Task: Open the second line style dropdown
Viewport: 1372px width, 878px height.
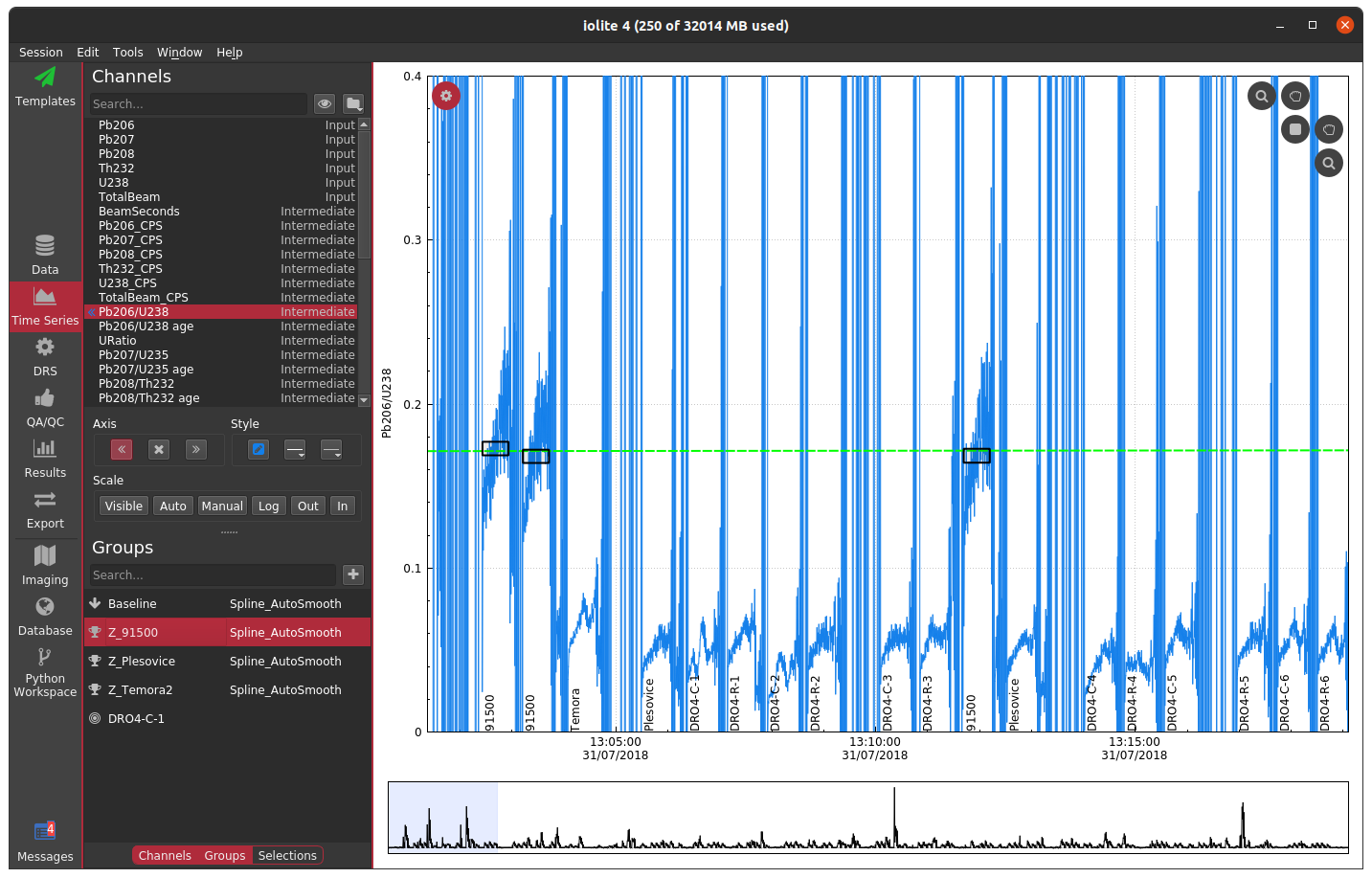Action: click(x=331, y=449)
